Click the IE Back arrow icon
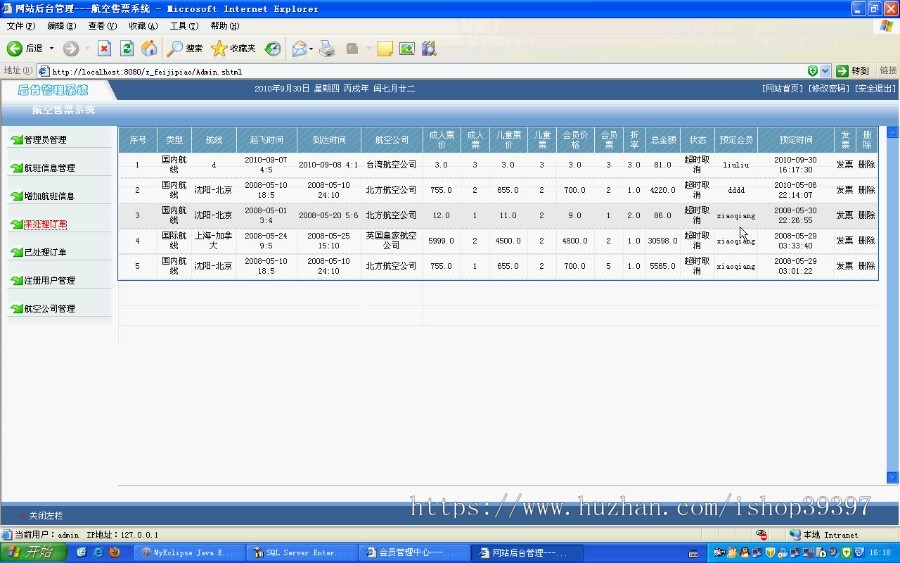 tap(14, 48)
